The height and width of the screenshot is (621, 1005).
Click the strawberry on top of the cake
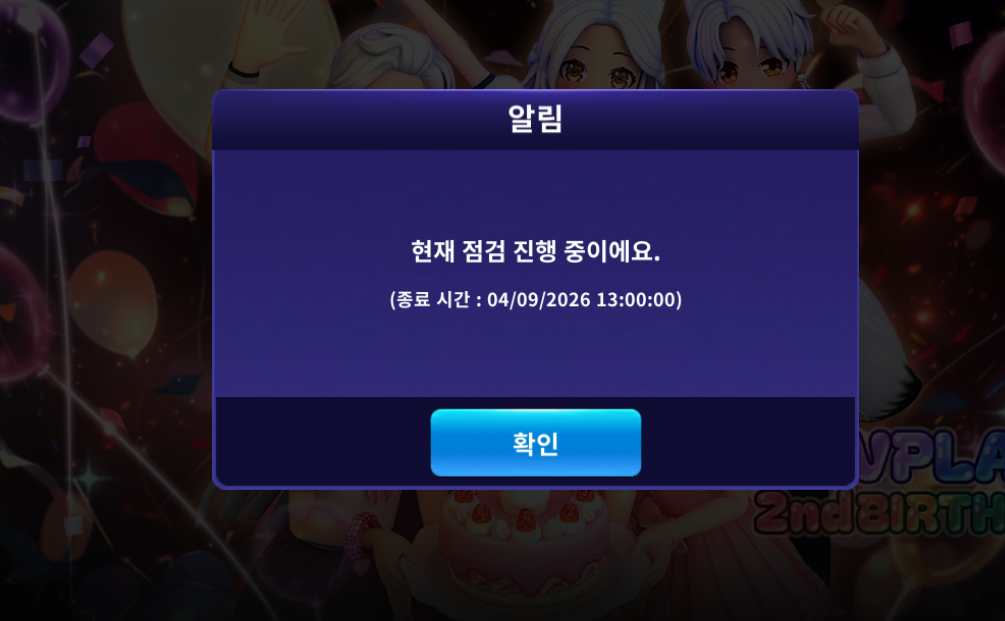coord(526,520)
